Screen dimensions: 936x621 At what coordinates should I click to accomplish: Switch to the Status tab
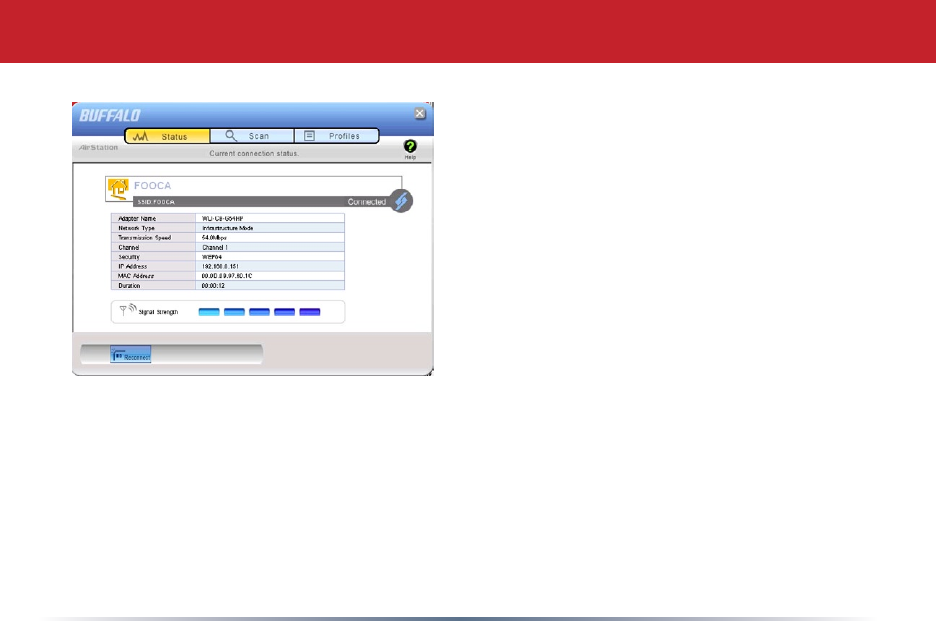(167, 136)
